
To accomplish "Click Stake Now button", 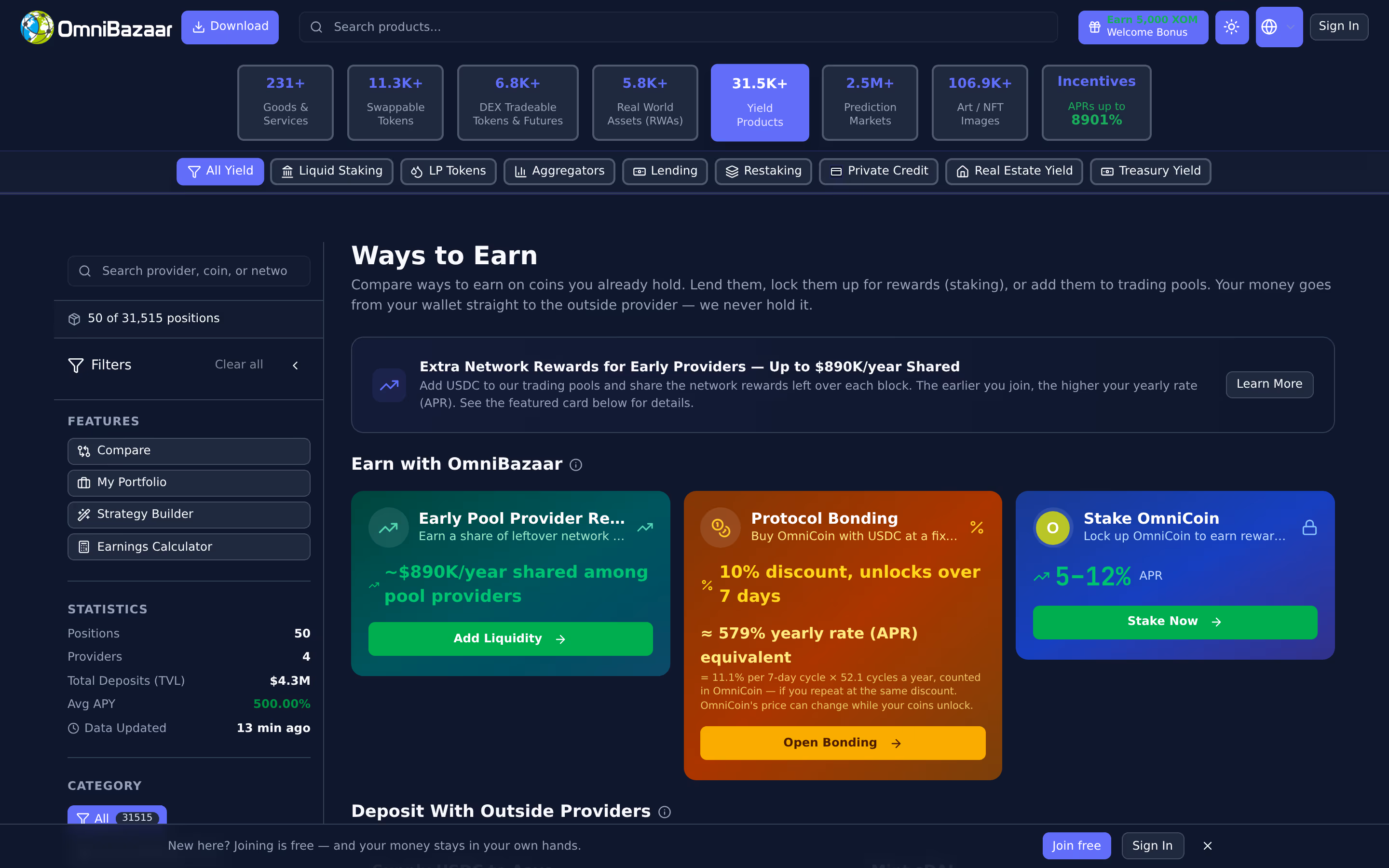I will [1175, 622].
